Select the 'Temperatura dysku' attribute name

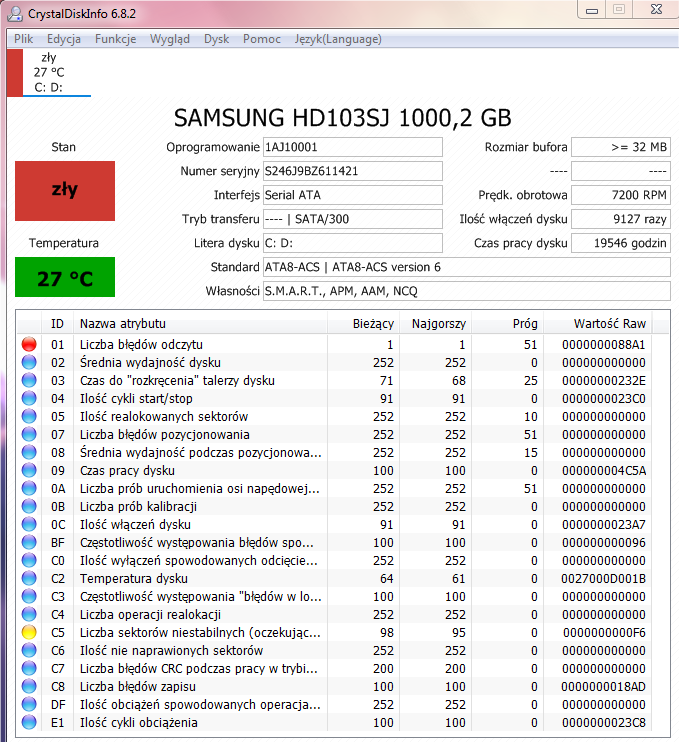click(133, 578)
